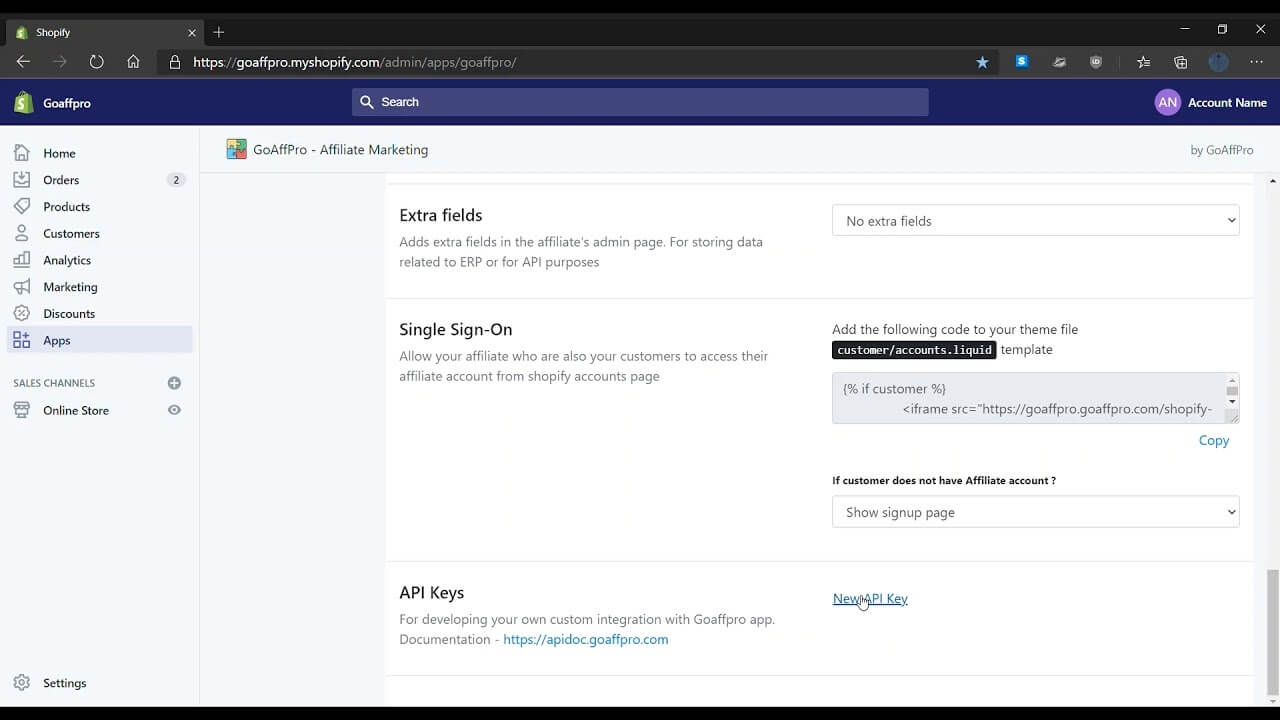This screenshot has height=720, width=1280.
Task: Open Settings at sidebar bottom
Action: tap(64, 683)
